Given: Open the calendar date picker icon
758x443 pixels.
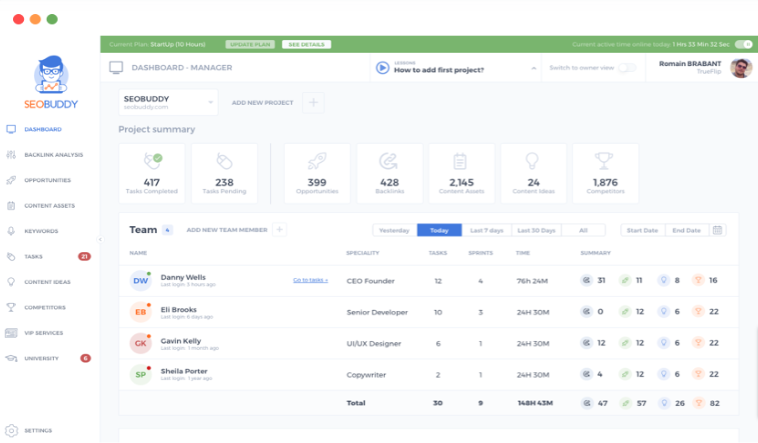Looking at the screenshot, I should [x=718, y=230].
